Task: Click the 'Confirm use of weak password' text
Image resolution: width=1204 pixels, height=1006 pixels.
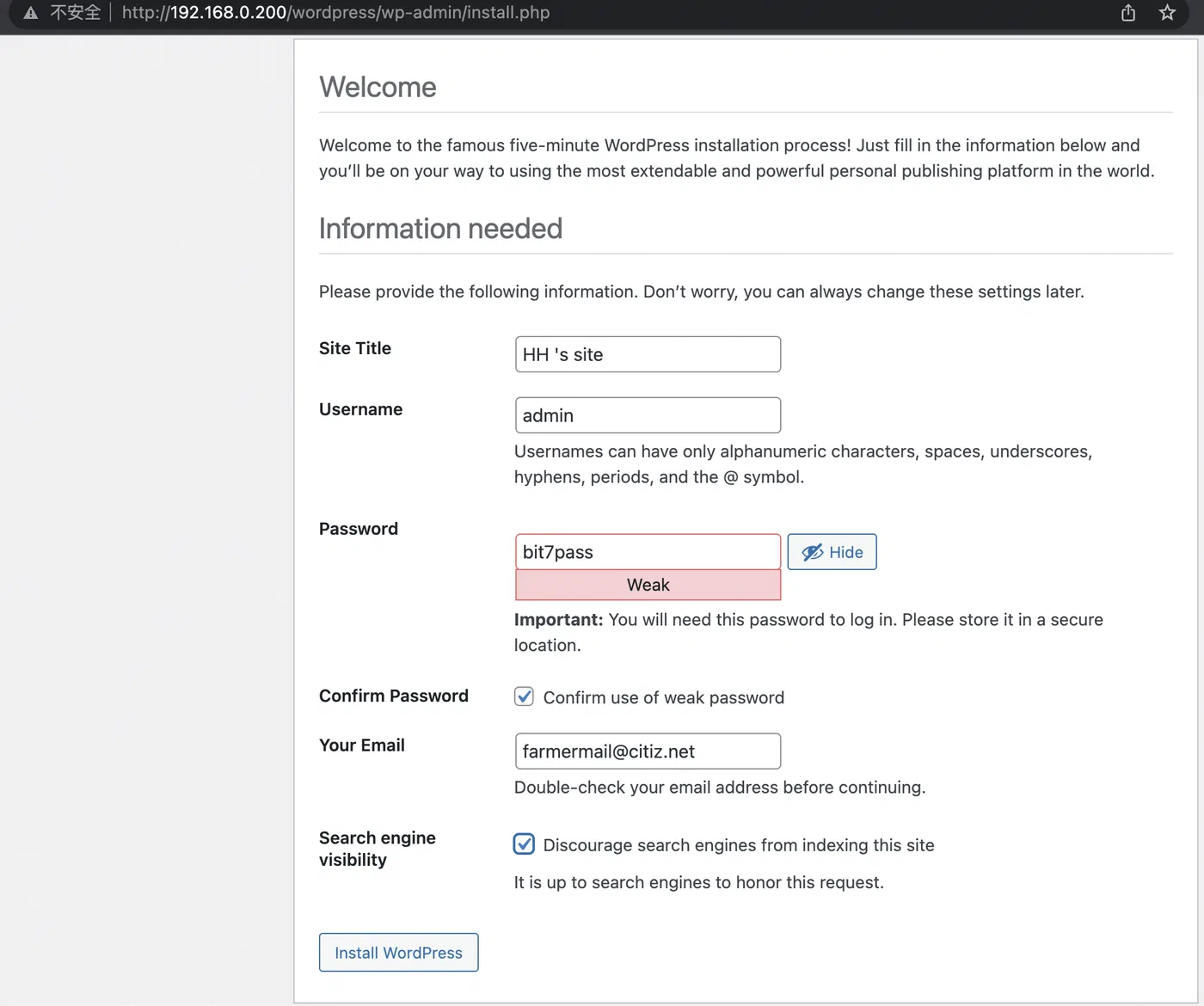Action: (664, 697)
